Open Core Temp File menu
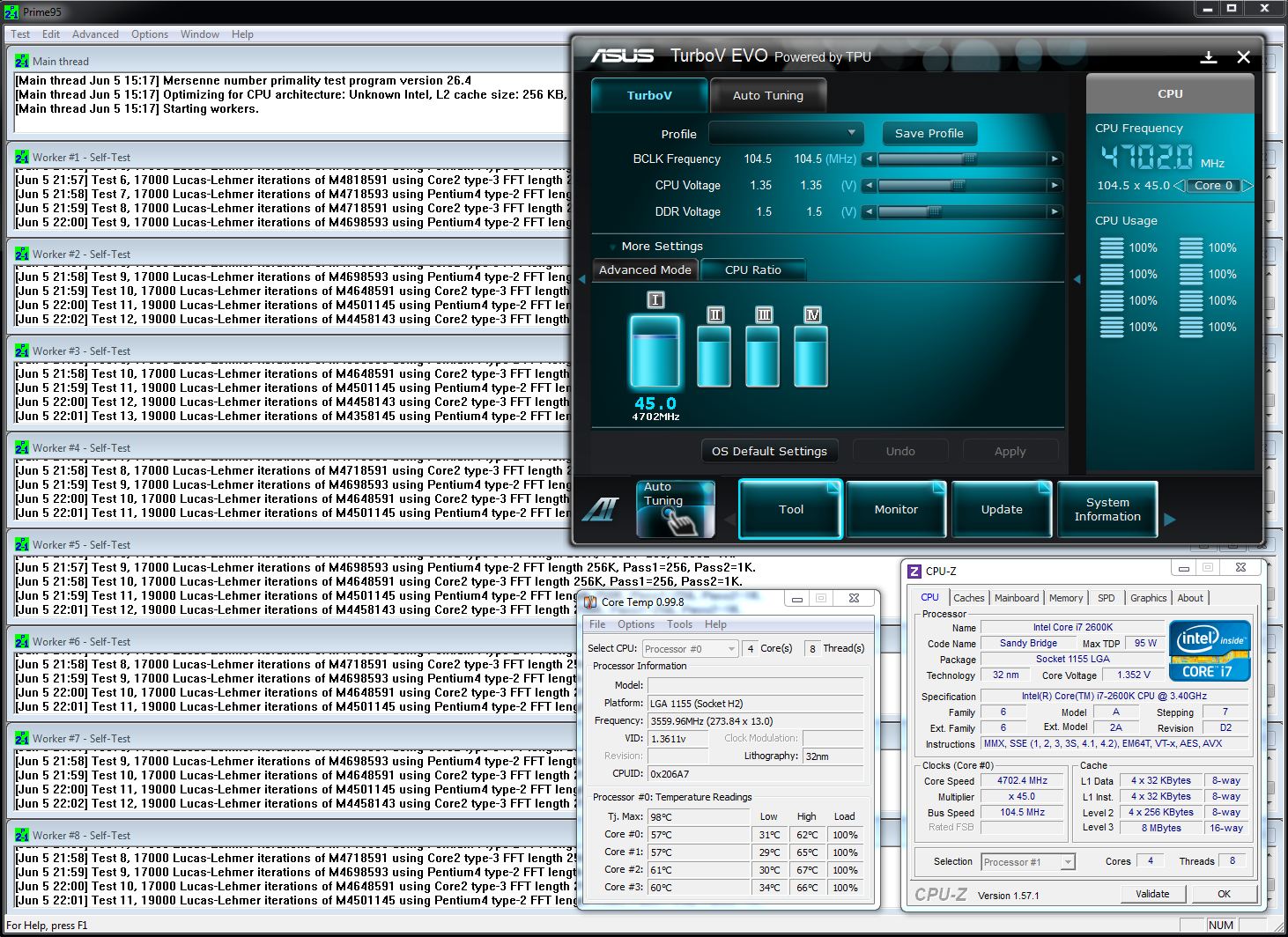The image size is (1288, 937). click(597, 624)
